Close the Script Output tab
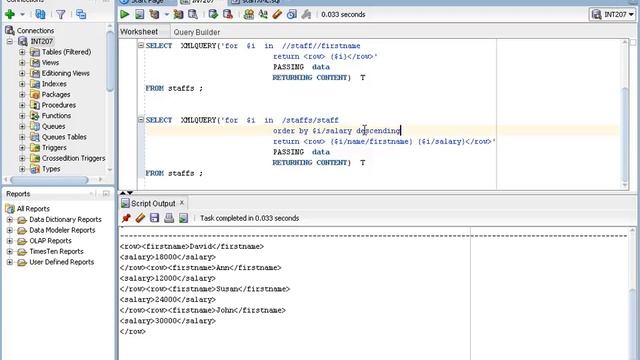Viewport: 640px width, 360px height. [x=182, y=203]
